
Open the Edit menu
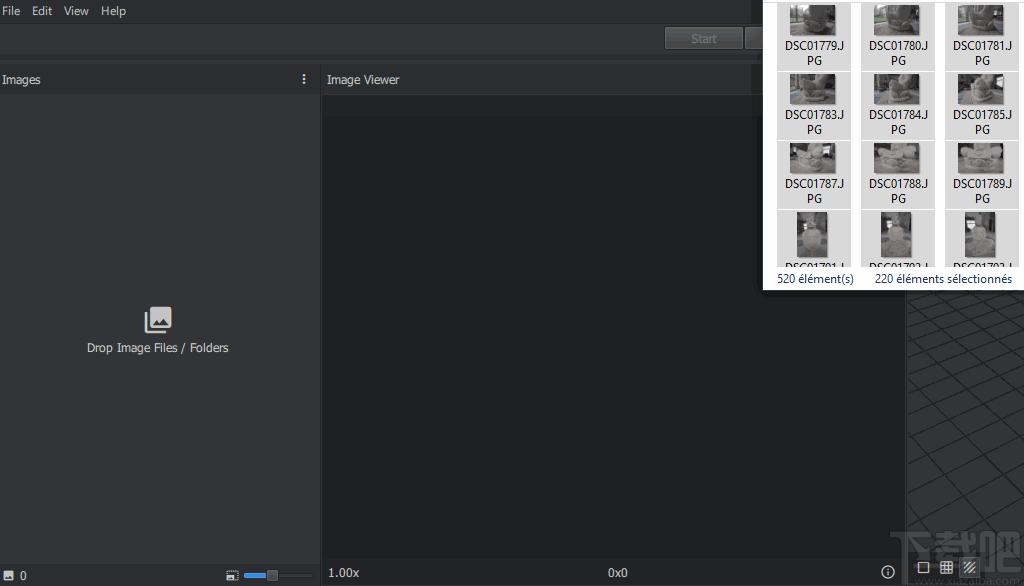pos(42,11)
